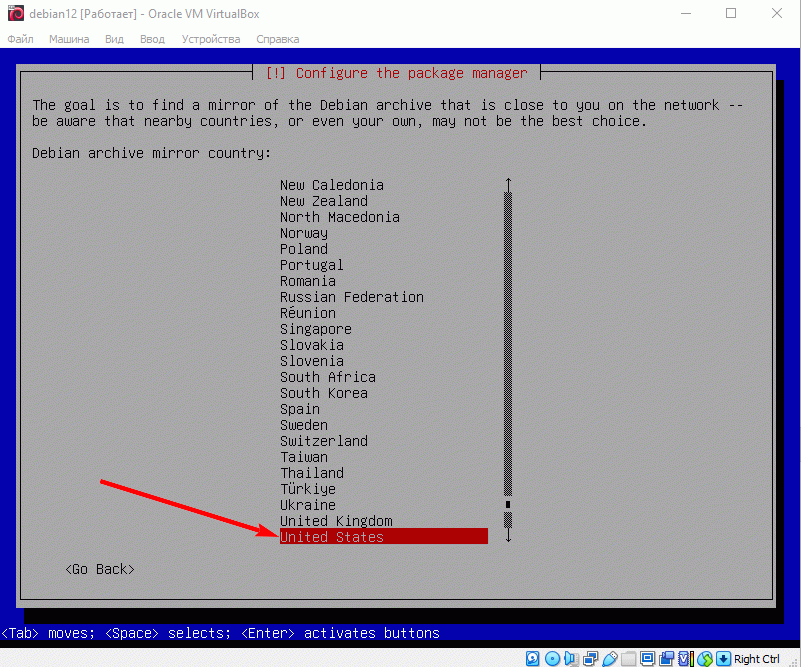The image size is (801, 667).
Task: Click the highlighted United States entry
Action: point(384,537)
